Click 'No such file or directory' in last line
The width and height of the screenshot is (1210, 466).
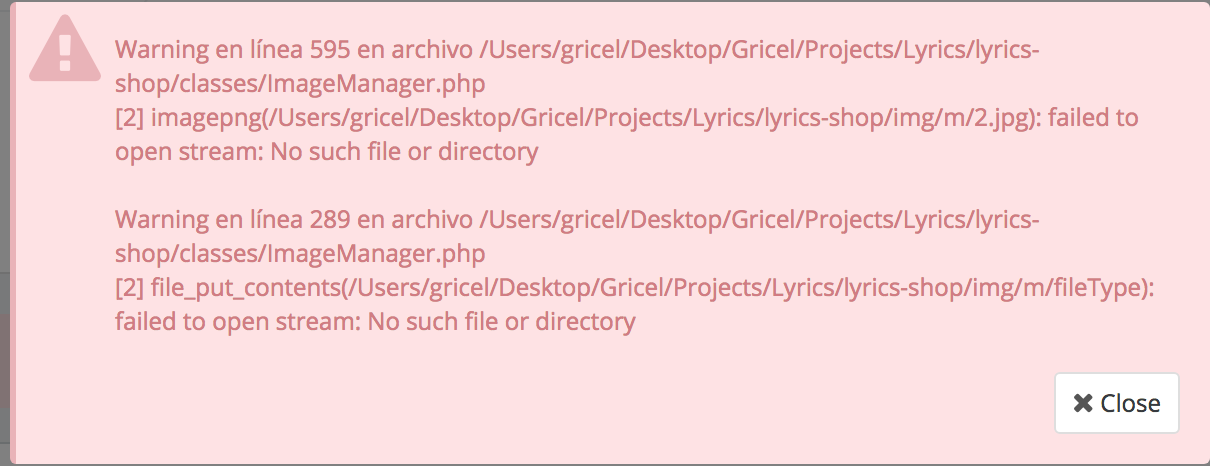pyautogui.click(x=502, y=322)
